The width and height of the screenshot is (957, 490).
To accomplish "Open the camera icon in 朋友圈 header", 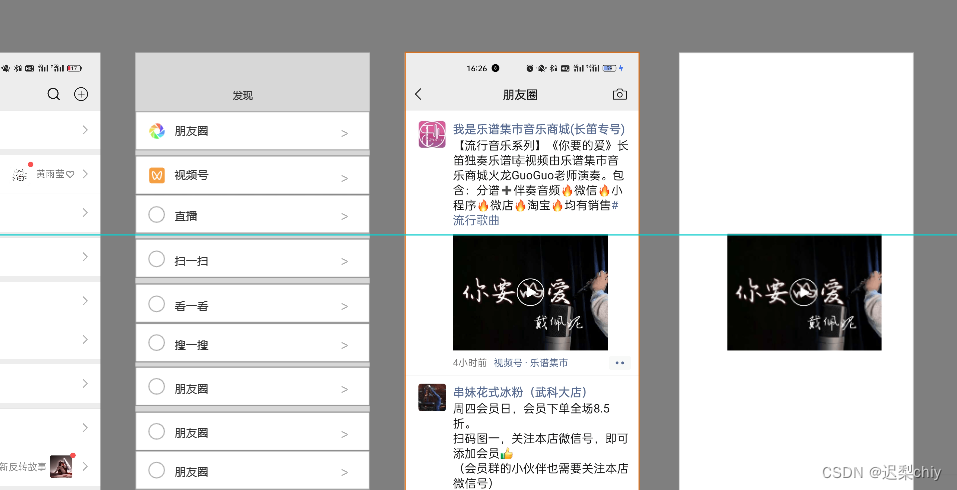I will (619, 95).
